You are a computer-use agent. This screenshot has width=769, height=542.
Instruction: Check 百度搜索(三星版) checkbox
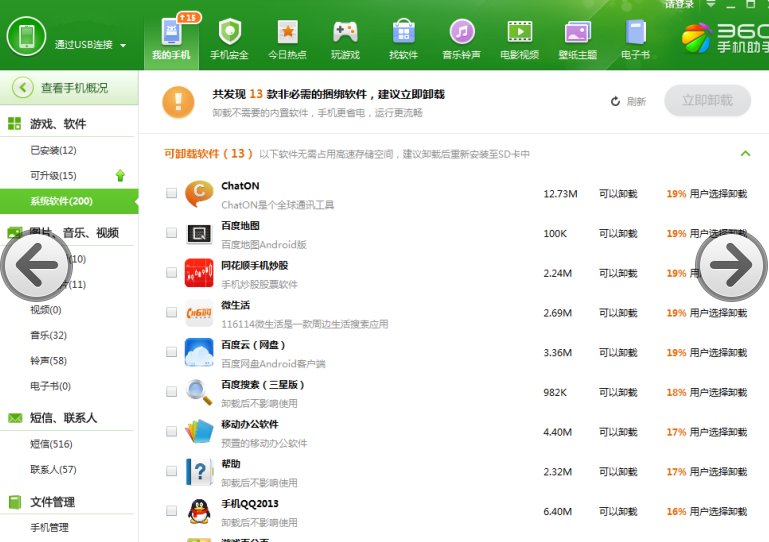171,391
